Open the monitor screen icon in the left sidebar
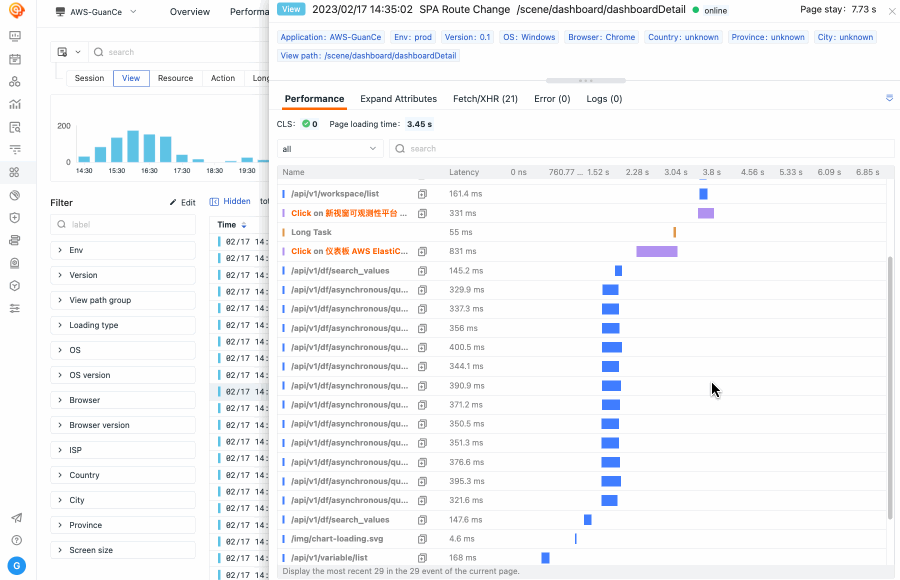Viewport: 900px width, 580px height. [x=15, y=36]
